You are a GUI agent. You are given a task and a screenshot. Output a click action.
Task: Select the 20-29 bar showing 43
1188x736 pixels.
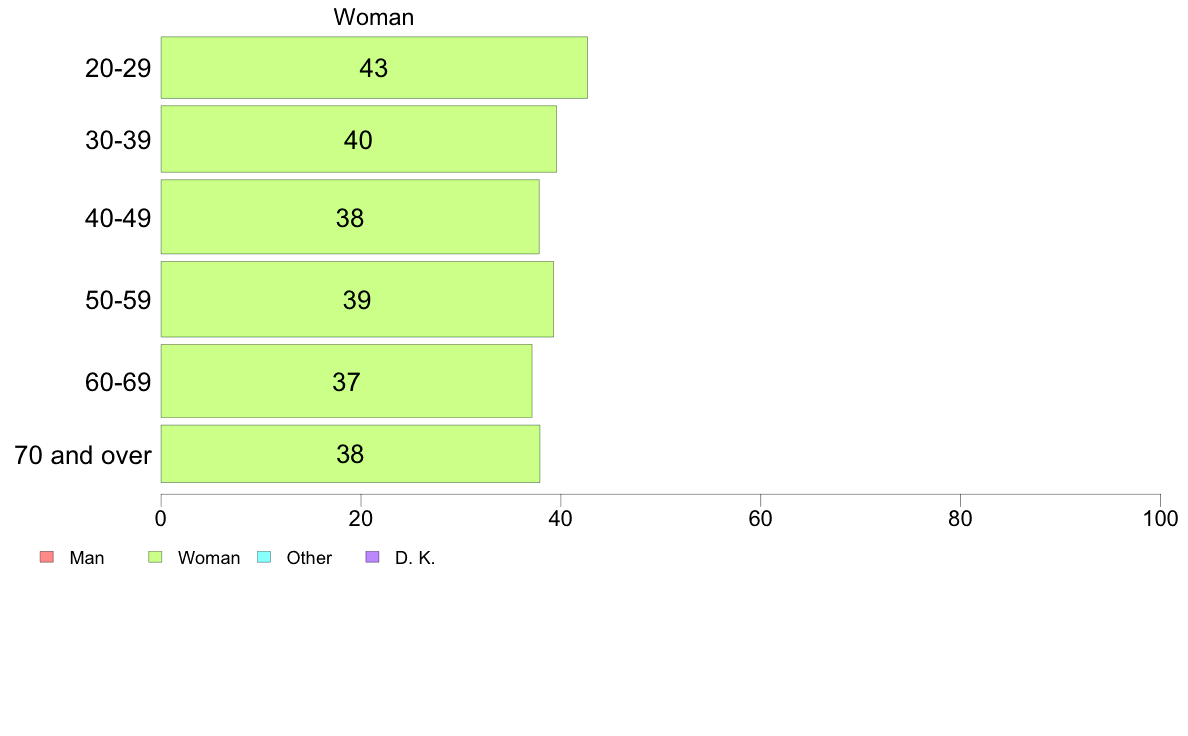374,67
